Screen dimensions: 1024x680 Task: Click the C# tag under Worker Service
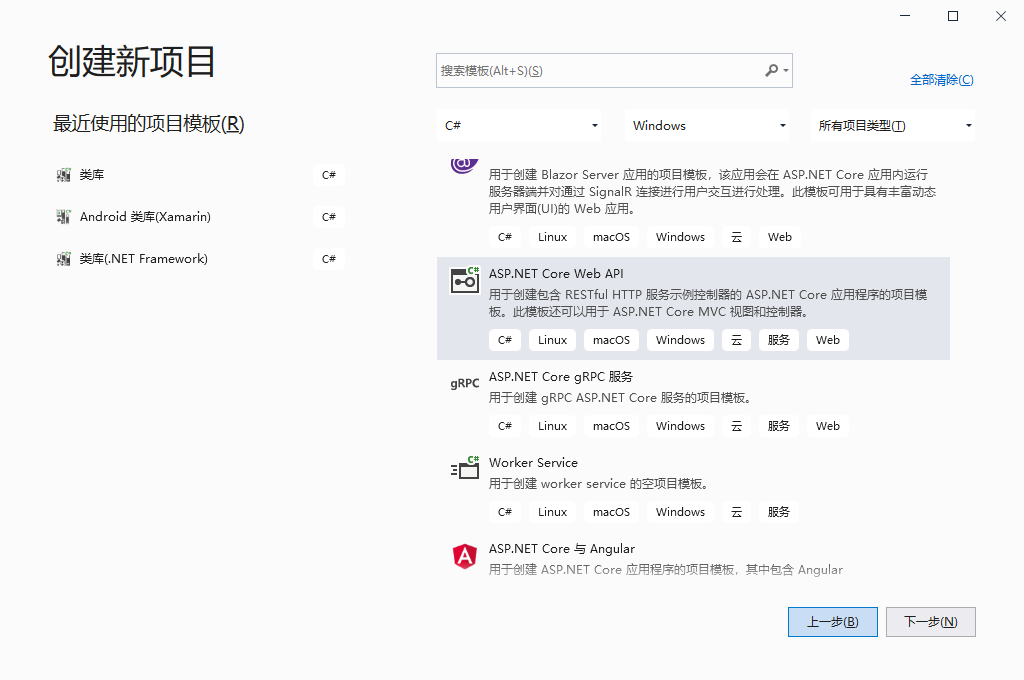(x=505, y=512)
